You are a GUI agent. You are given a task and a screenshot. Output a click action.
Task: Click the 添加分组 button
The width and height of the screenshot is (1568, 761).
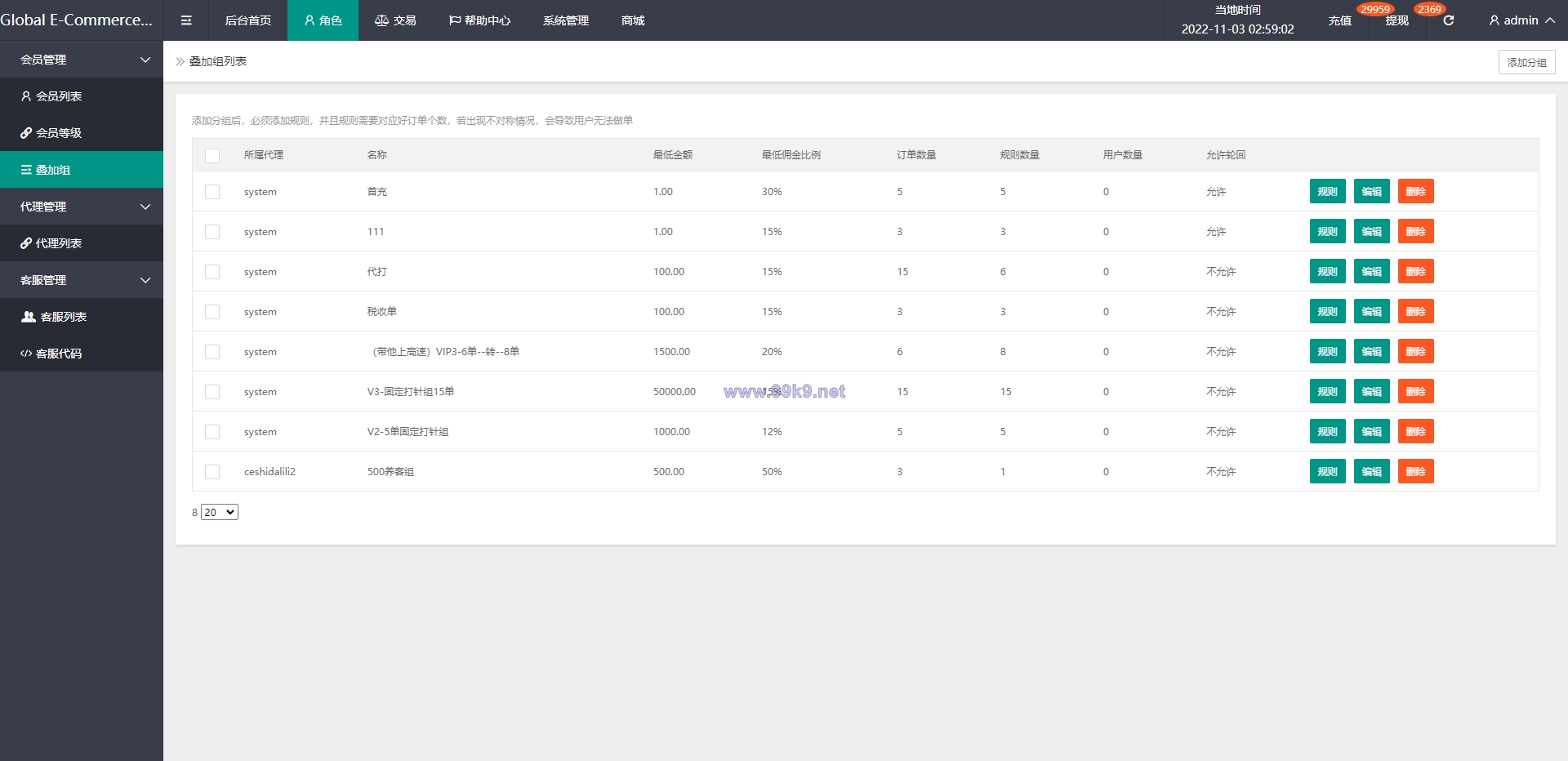coord(1526,62)
